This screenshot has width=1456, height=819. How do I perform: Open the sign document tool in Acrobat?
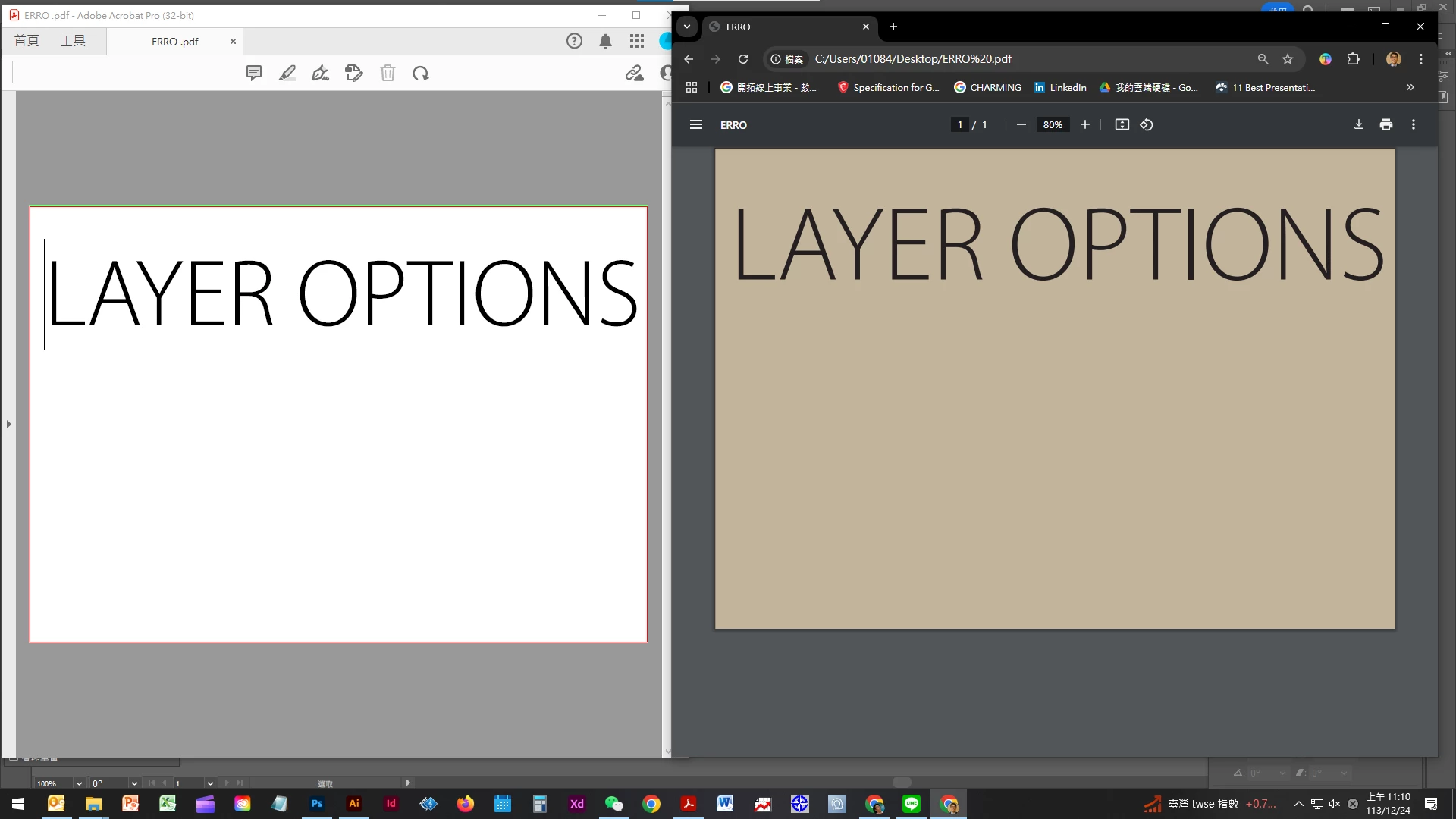[320, 73]
